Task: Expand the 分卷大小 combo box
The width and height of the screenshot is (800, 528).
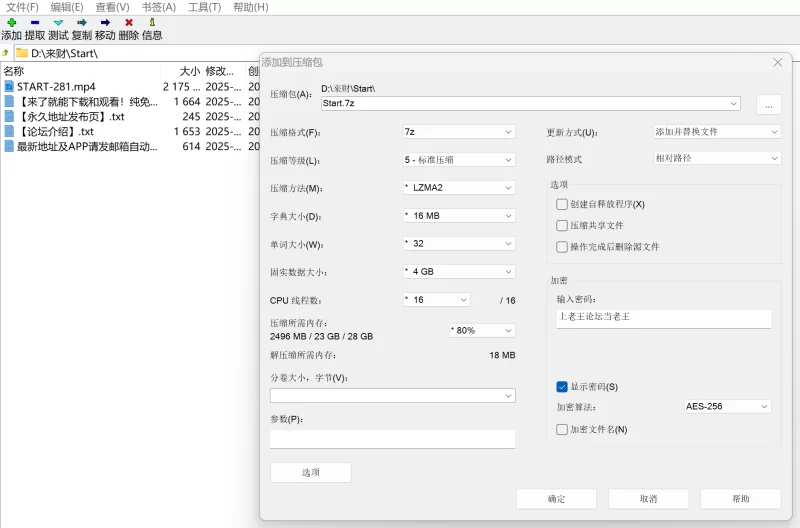Action: pos(508,395)
